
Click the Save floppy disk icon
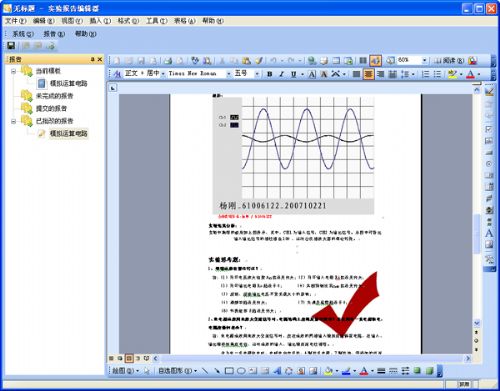[x=11, y=46]
